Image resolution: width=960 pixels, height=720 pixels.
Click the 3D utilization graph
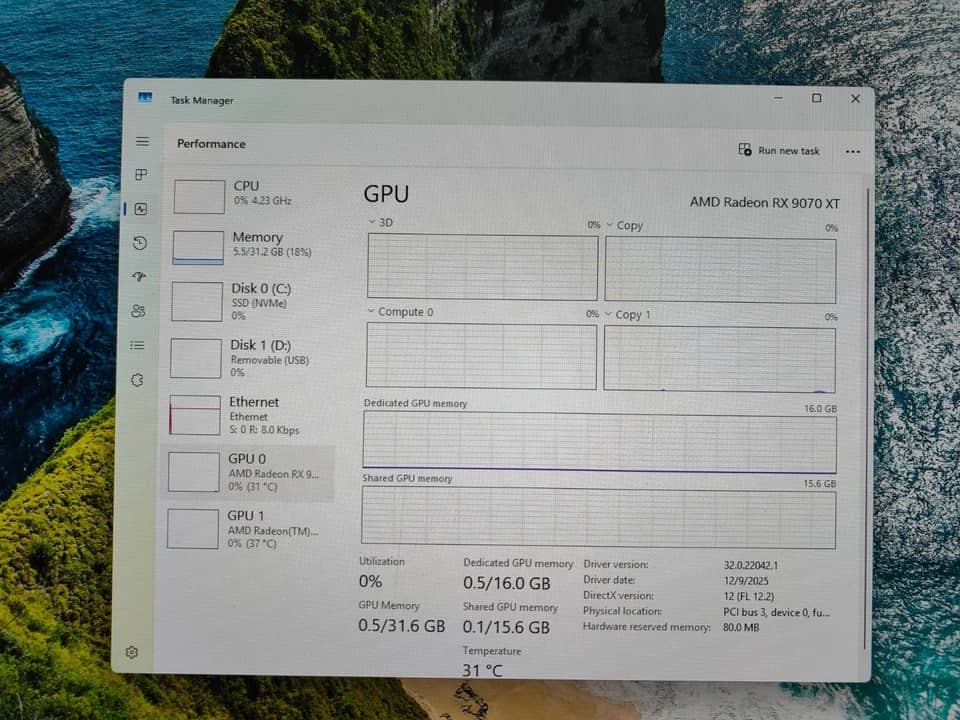click(x=482, y=267)
